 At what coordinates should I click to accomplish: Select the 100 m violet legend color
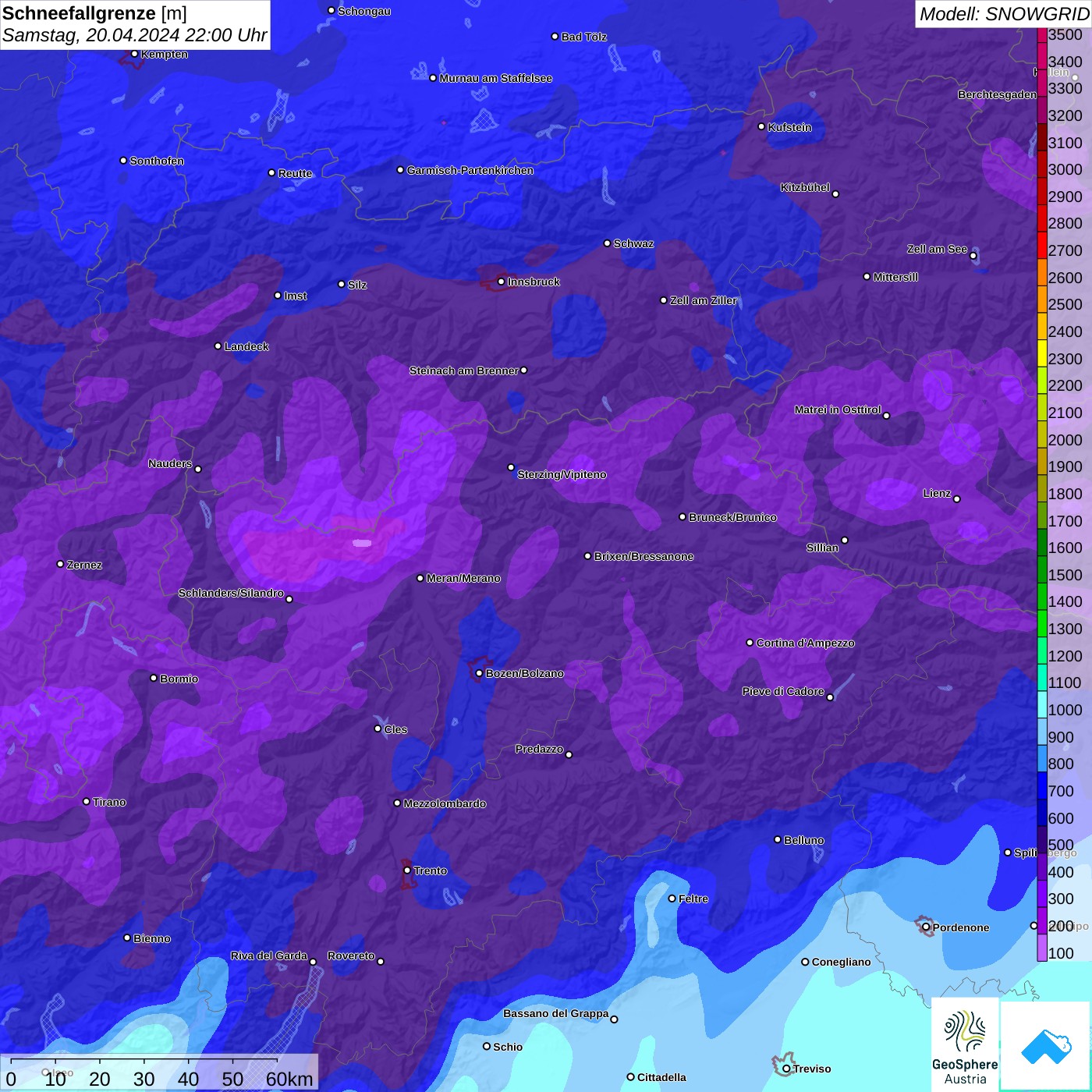(1042, 948)
